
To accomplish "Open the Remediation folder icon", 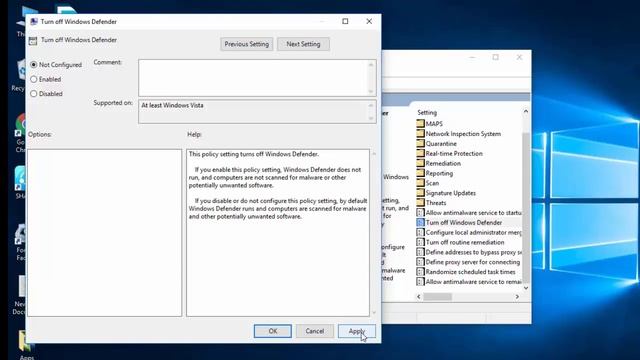I will [420, 163].
